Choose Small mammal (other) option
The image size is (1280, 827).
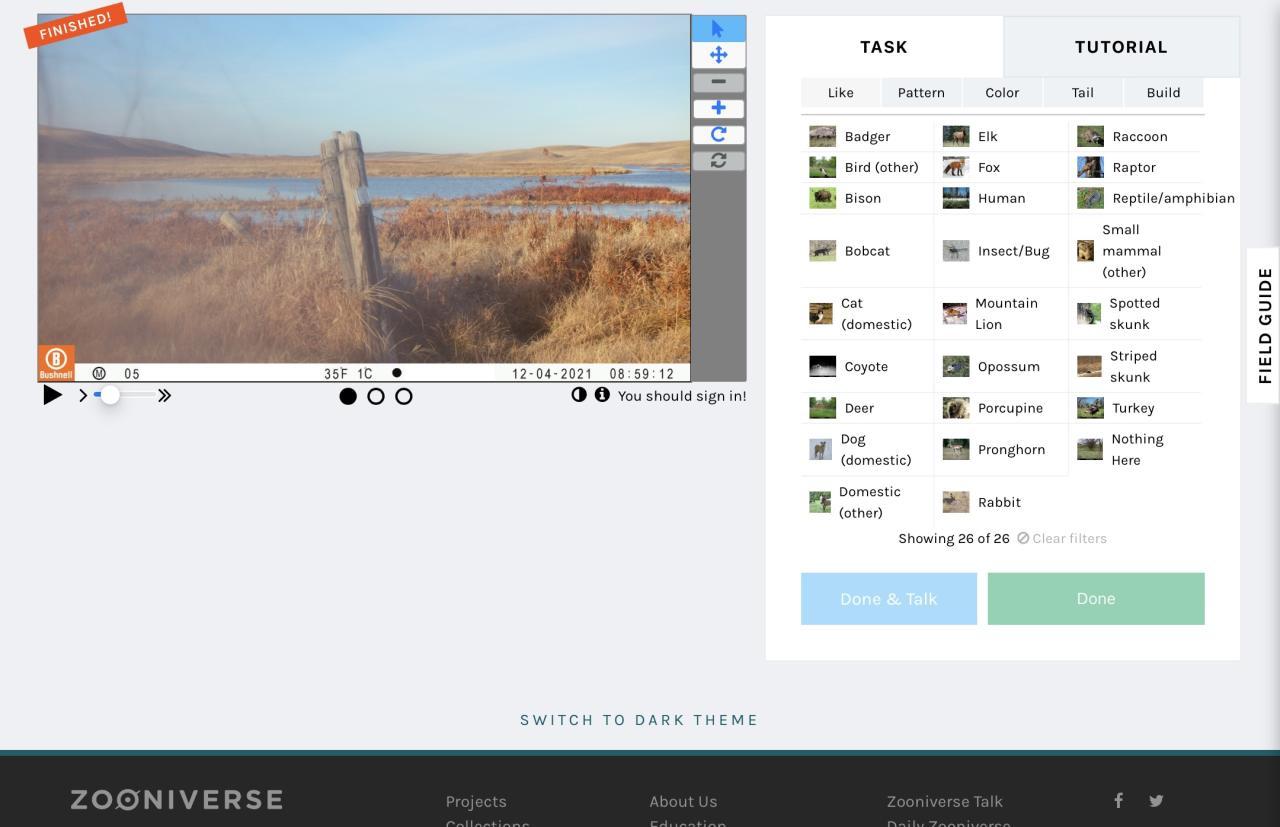pyautogui.click(x=1136, y=251)
